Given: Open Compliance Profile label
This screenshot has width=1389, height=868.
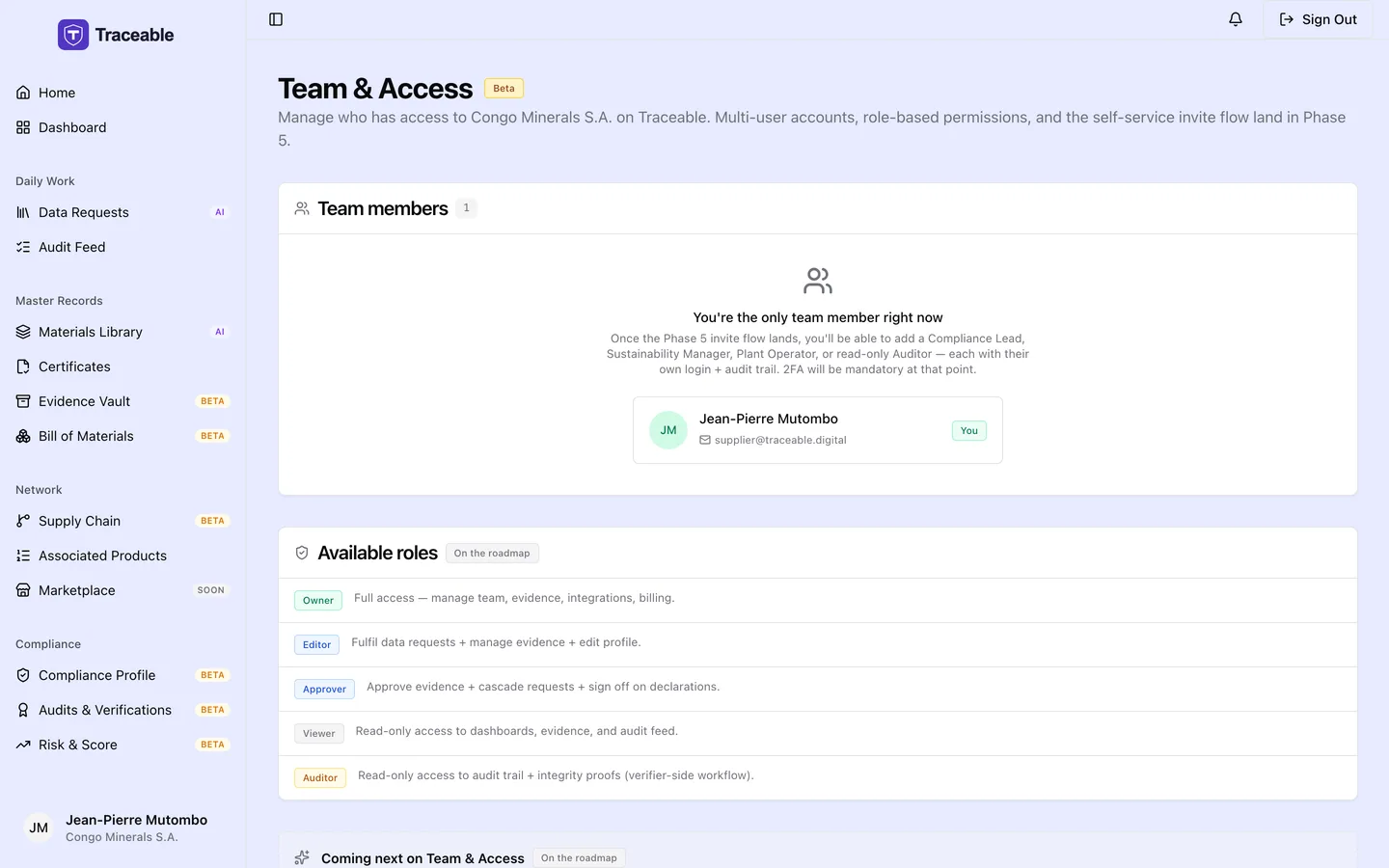Looking at the screenshot, I should click(x=97, y=675).
